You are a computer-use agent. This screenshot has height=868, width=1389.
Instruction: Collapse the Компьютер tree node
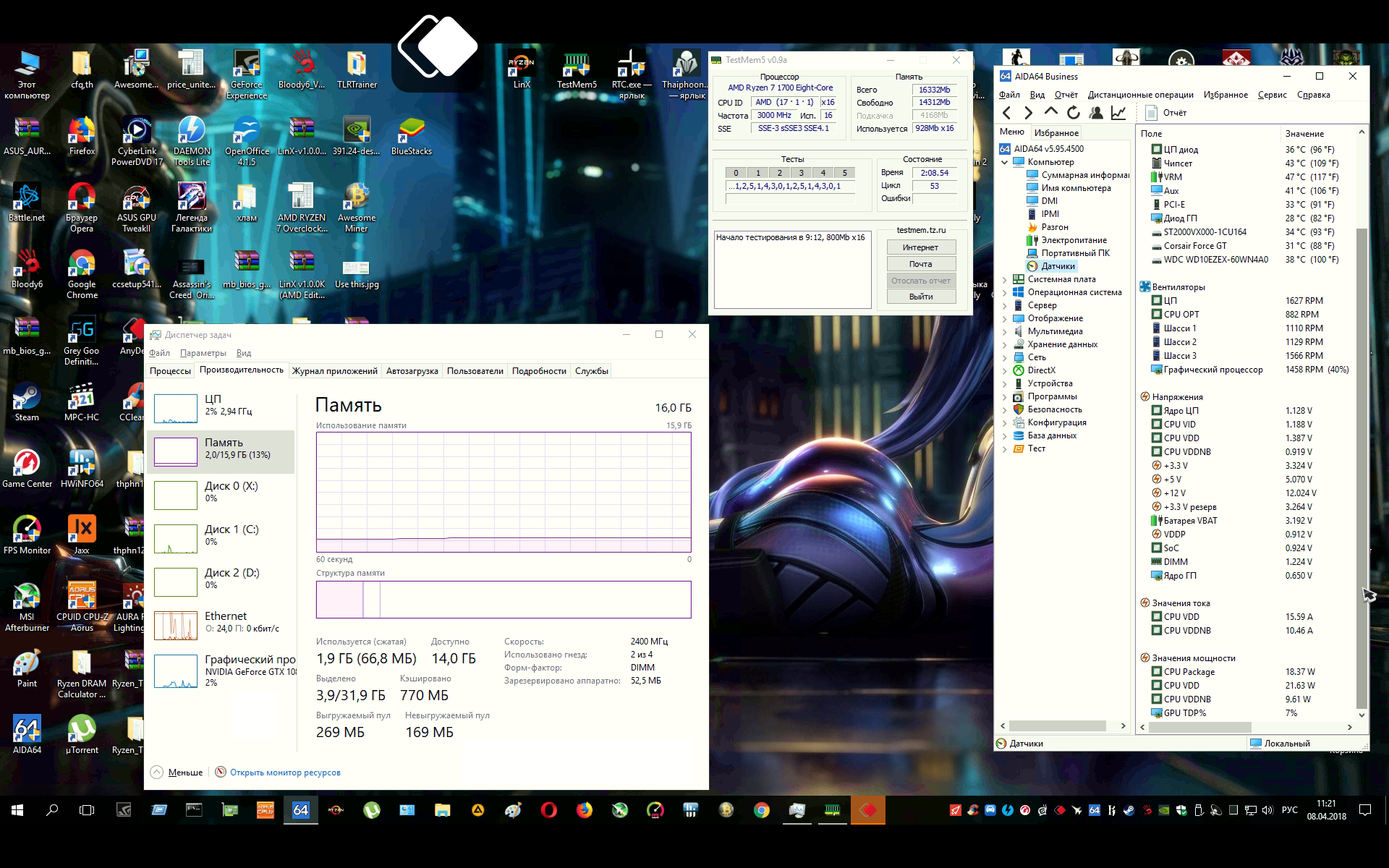tap(1005, 162)
